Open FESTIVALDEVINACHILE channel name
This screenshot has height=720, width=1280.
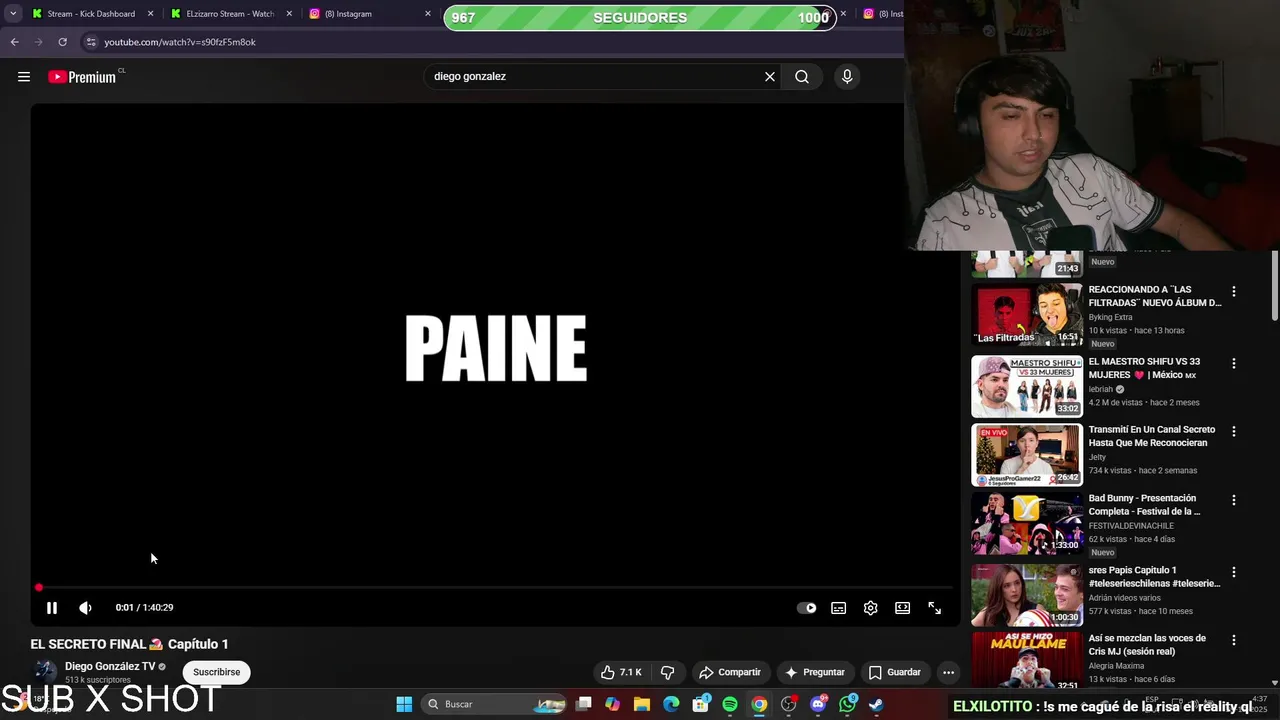click(1131, 526)
